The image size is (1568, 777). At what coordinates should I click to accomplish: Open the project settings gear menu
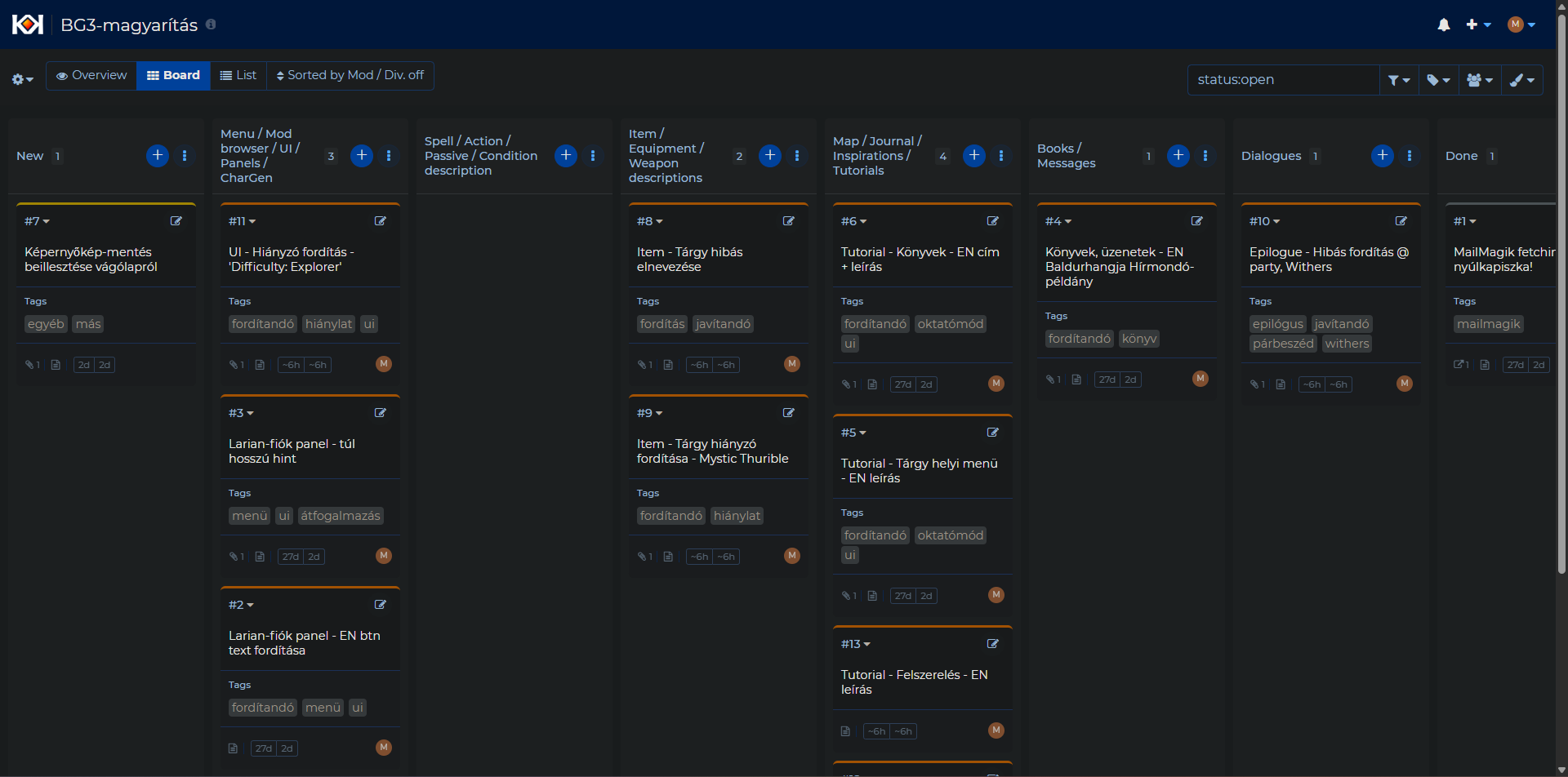[x=22, y=79]
